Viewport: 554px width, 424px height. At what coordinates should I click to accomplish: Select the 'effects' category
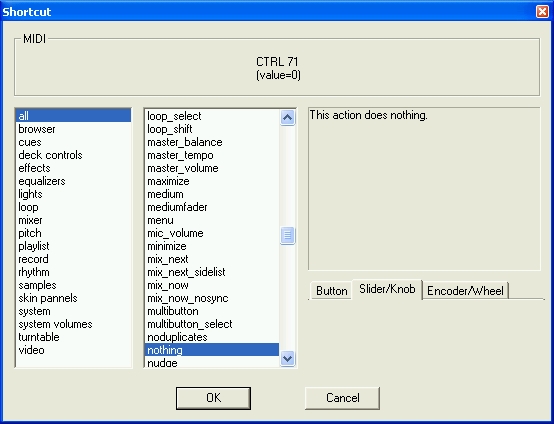coord(34,168)
